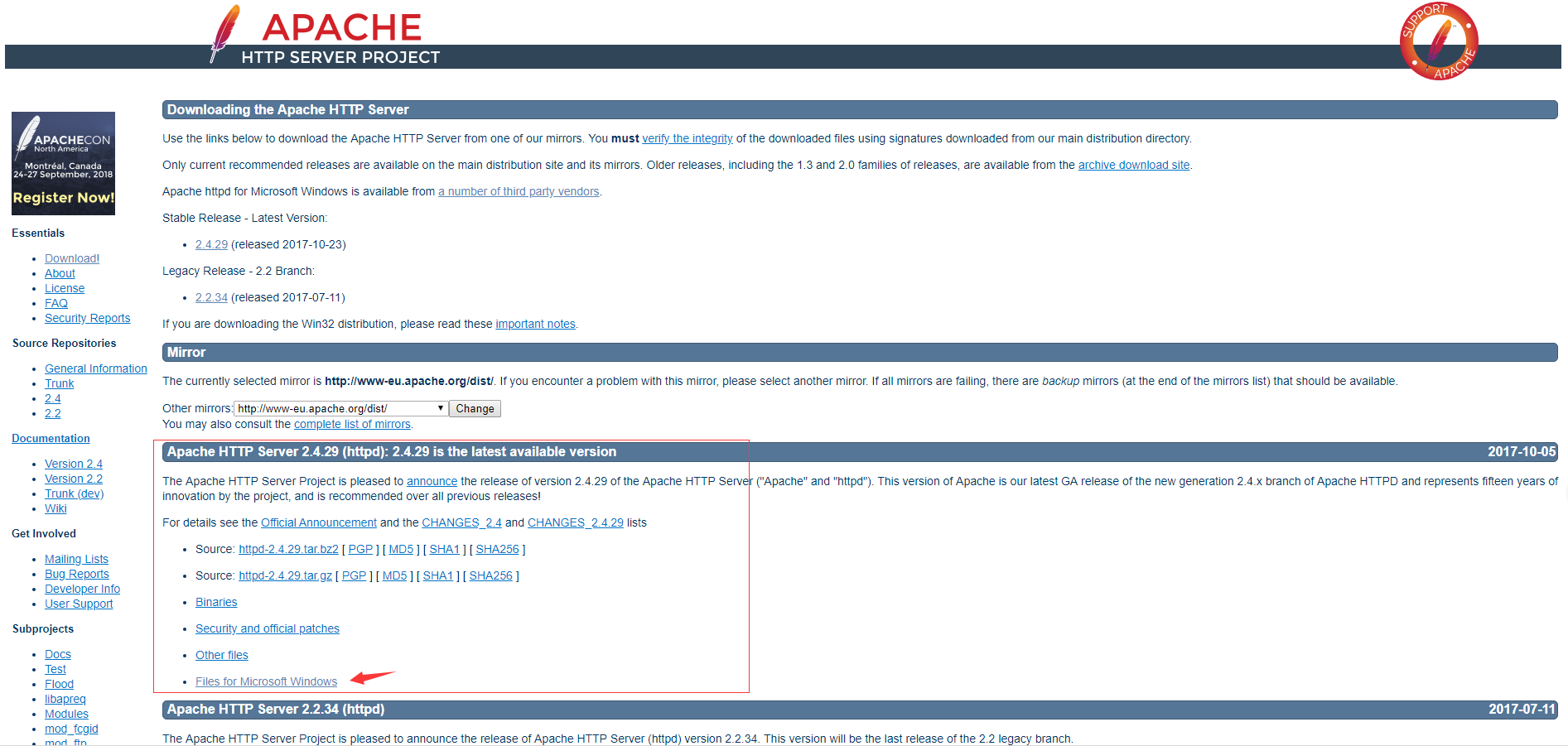Viewport: 1568px width, 746px height.
Task: Download httpd-2.4.29.tar.bz2 source
Action: pyautogui.click(x=288, y=549)
